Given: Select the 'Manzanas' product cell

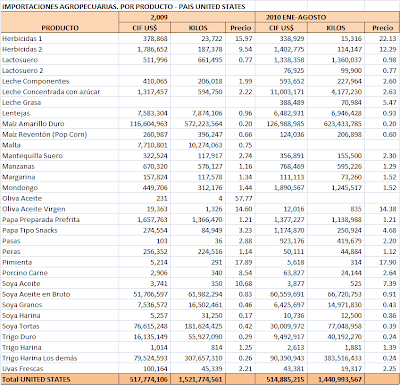Looking at the screenshot, I should 60,166.
